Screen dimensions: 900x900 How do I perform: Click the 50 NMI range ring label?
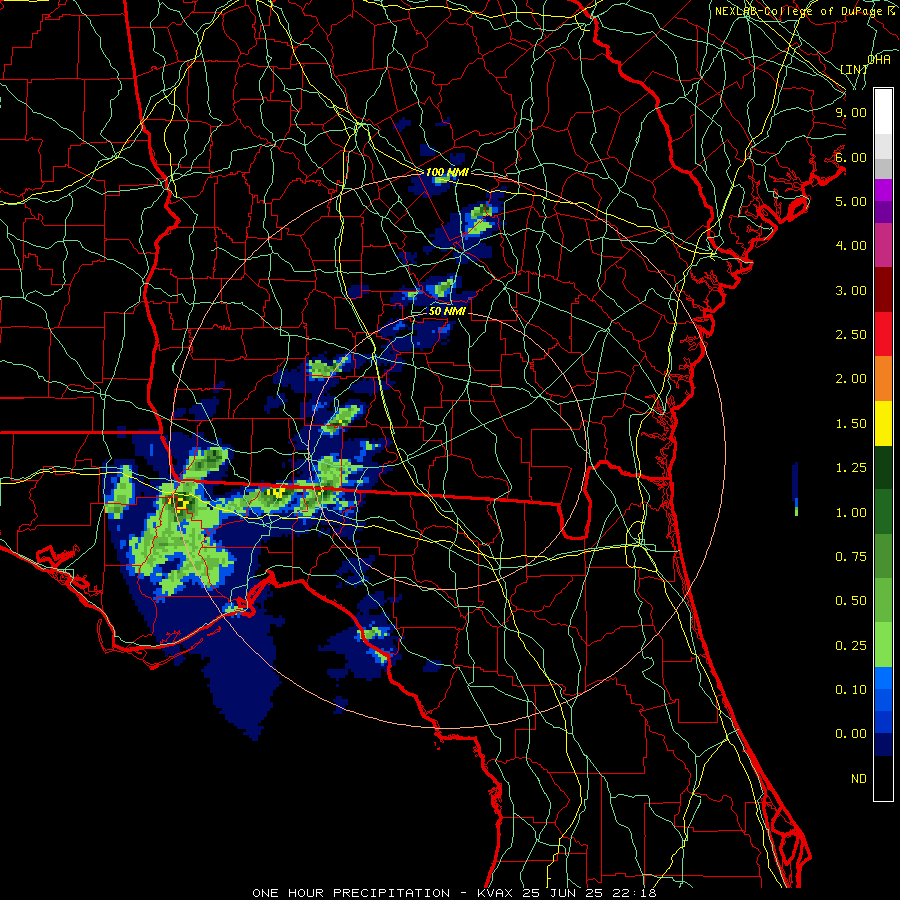pyautogui.click(x=447, y=312)
